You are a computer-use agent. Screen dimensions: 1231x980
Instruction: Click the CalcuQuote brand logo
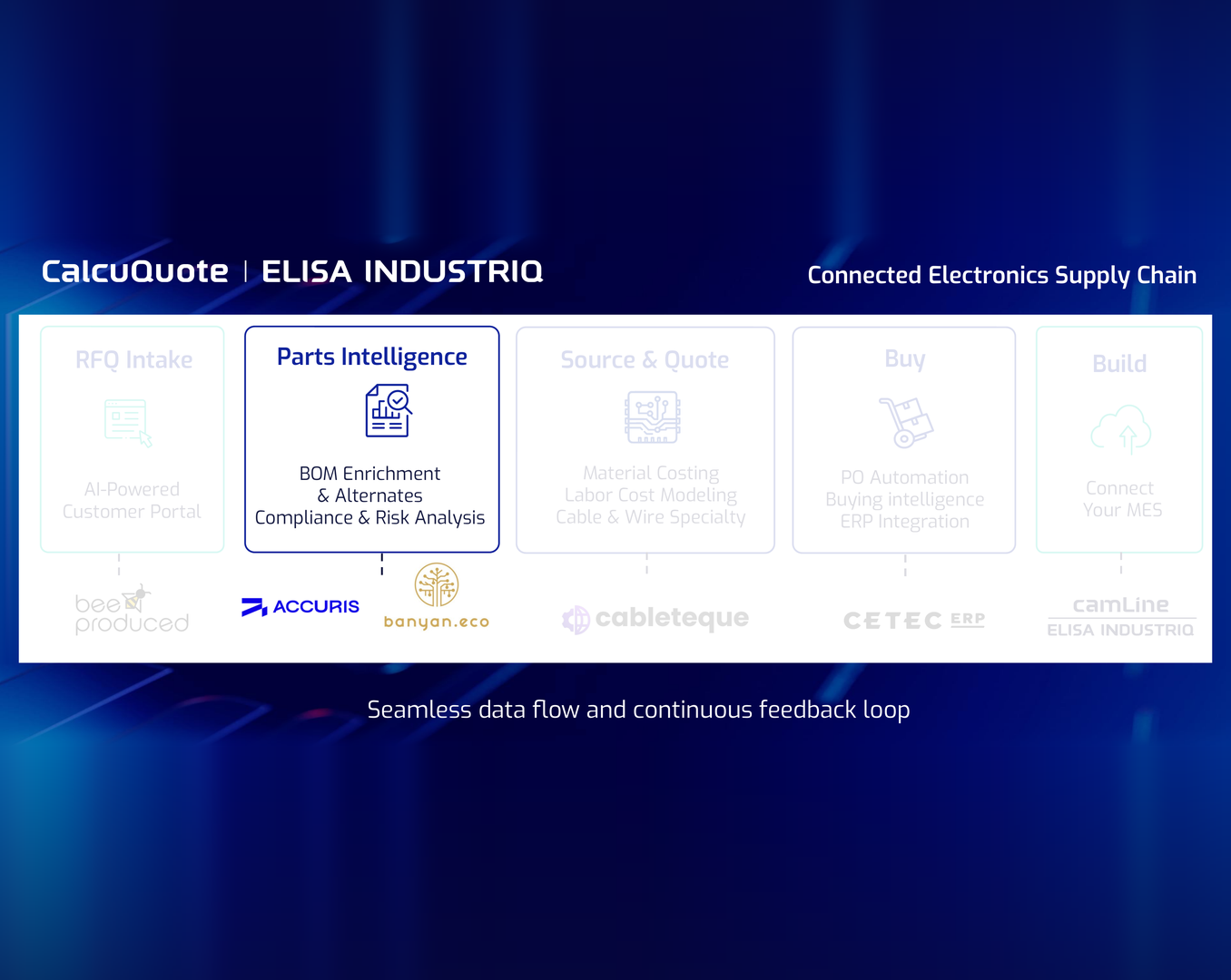(x=135, y=271)
